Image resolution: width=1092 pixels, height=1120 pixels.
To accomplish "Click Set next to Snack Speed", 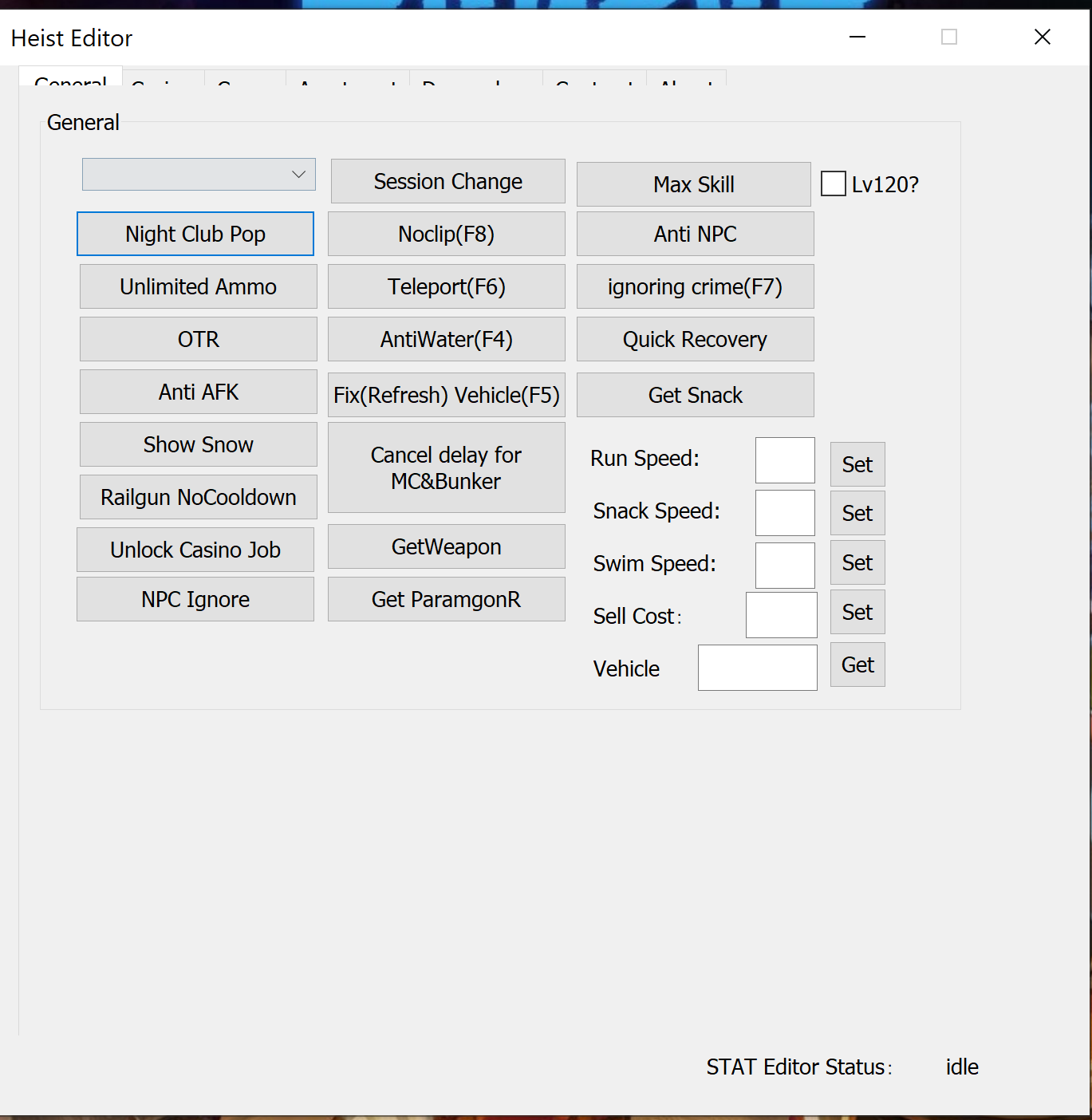I will 857,513.
